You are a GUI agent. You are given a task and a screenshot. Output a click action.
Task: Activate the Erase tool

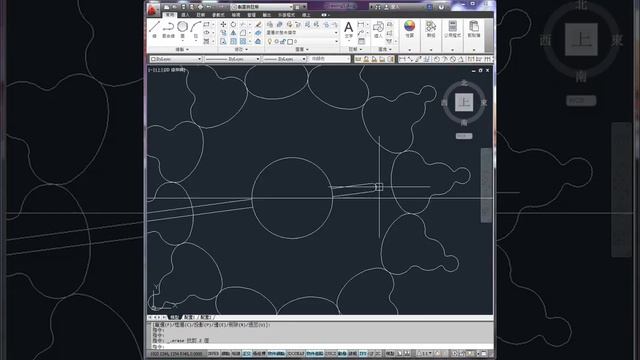tap(259, 24)
